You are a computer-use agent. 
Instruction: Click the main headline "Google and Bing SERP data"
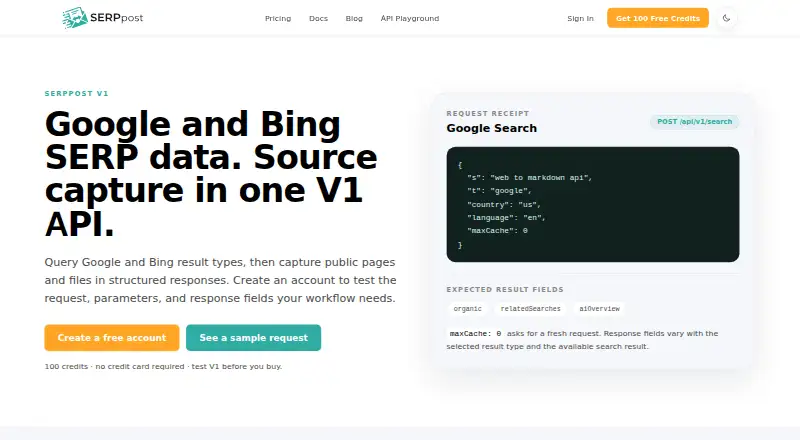(211, 174)
